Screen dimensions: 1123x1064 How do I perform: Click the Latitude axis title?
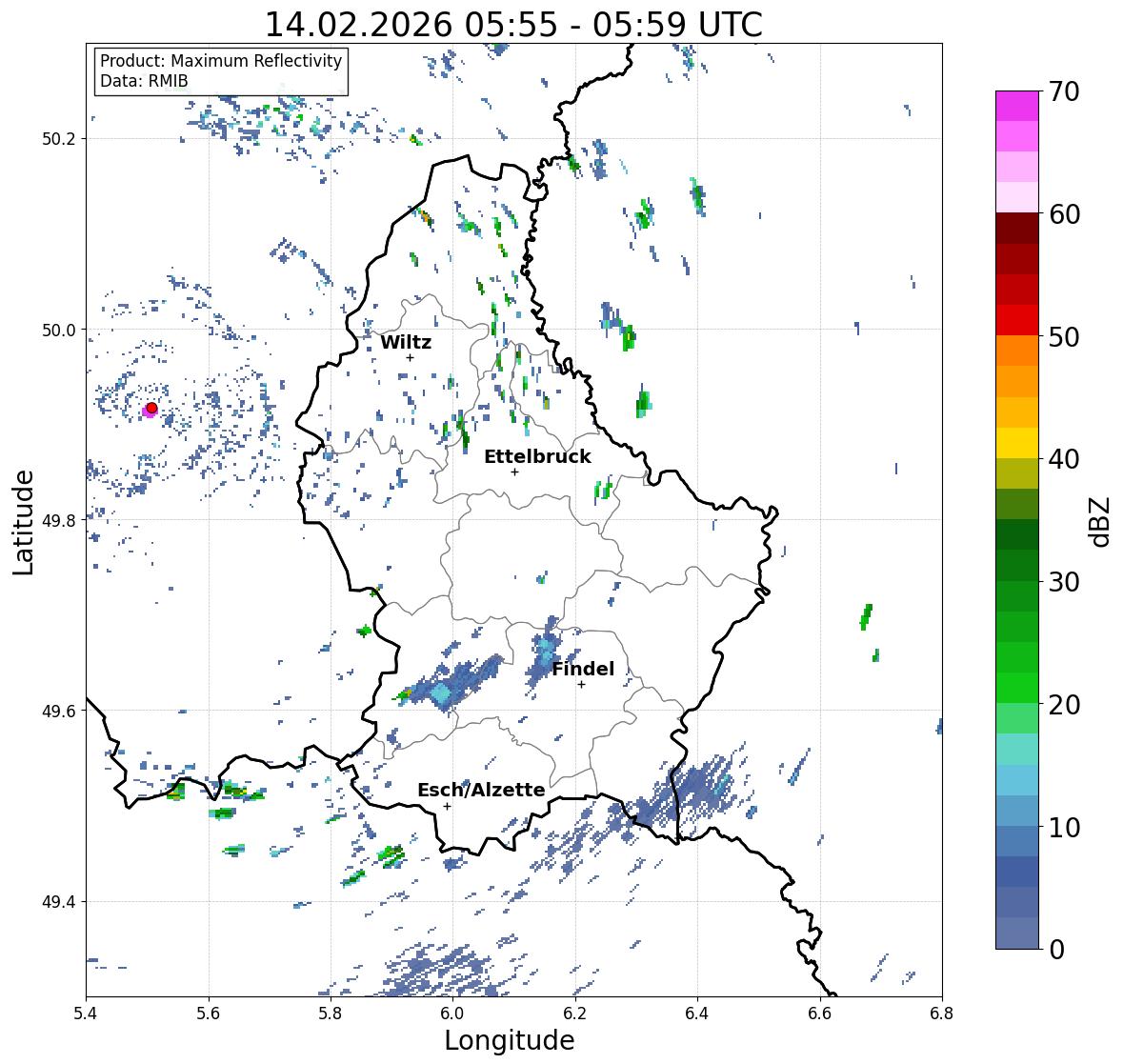point(23,522)
